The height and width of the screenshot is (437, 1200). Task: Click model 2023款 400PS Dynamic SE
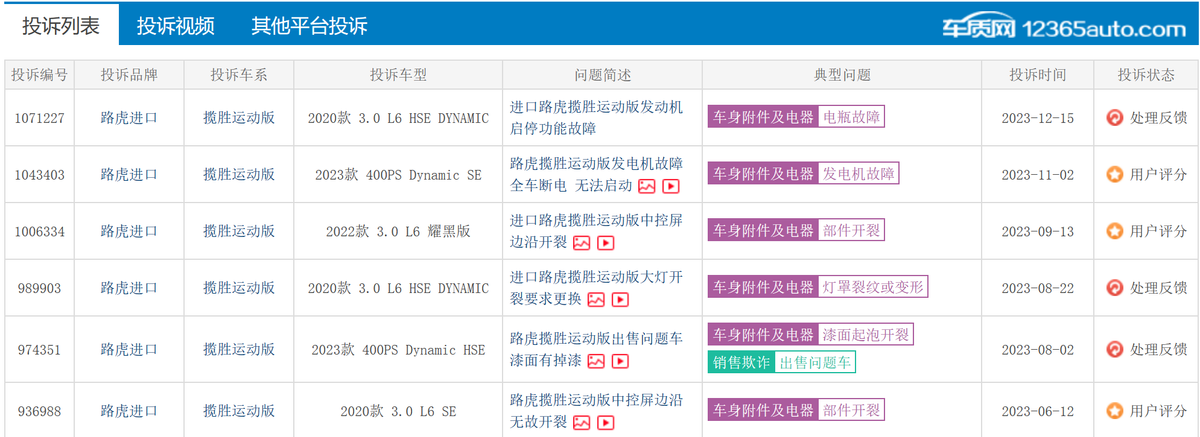click(x=398, y=174)
